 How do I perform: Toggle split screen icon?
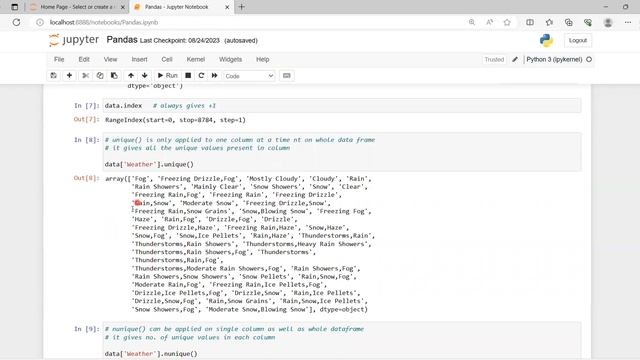530,22
